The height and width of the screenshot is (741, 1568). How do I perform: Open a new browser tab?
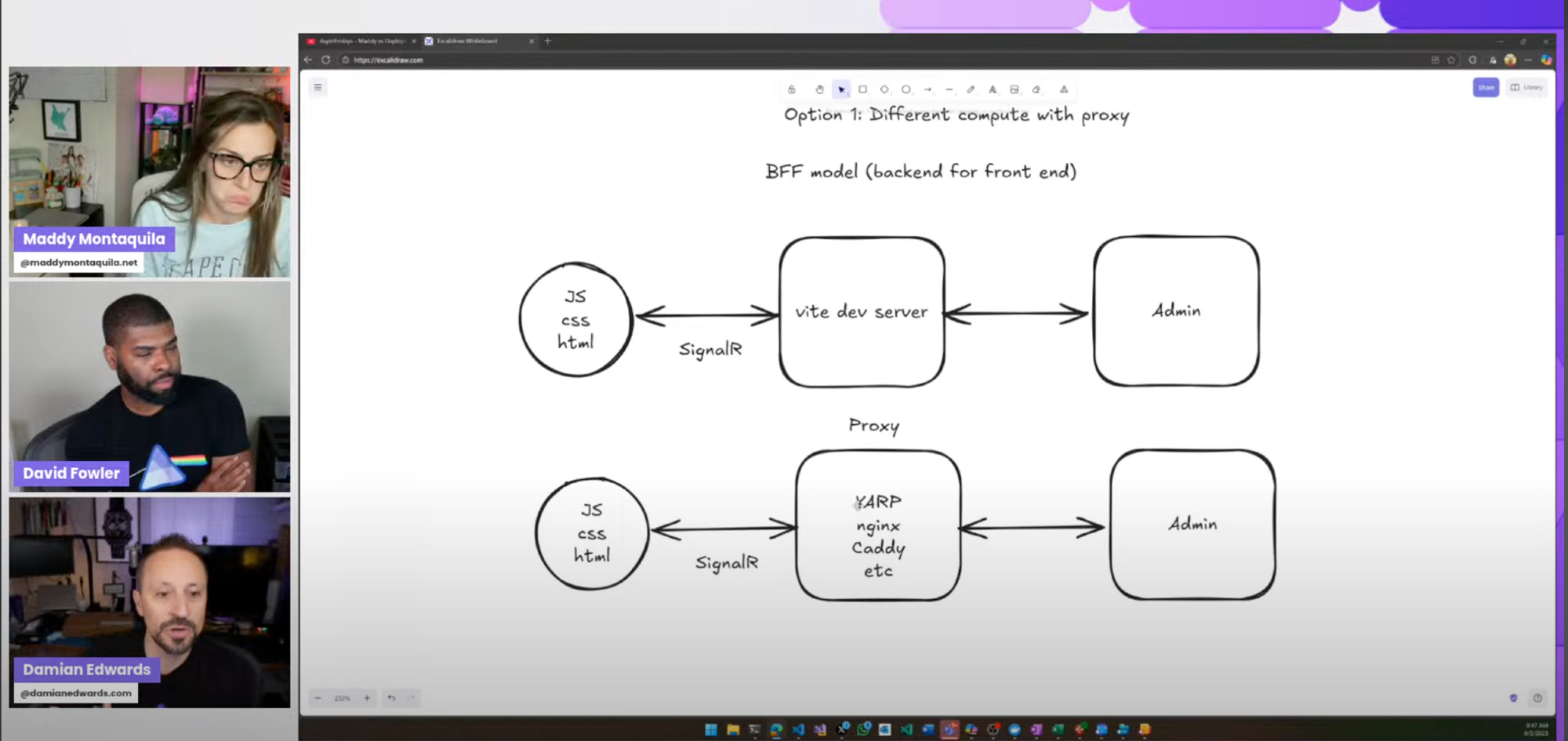(548, 41)
